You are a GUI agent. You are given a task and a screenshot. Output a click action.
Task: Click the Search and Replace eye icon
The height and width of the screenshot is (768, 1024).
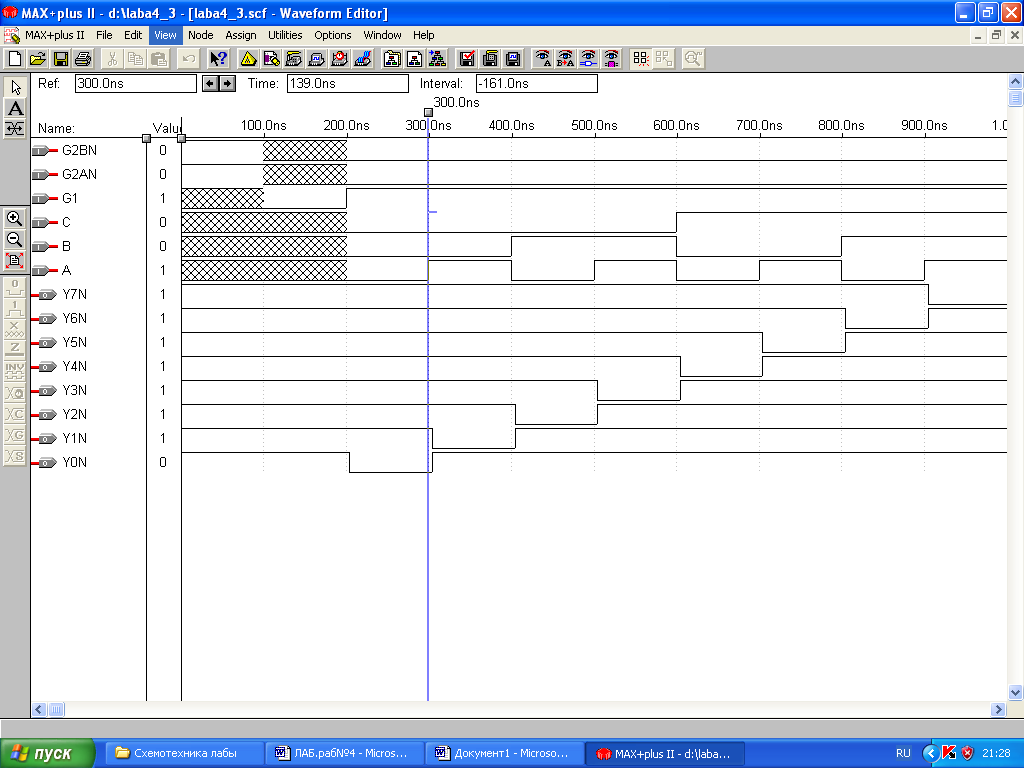[x=566, y=59]
